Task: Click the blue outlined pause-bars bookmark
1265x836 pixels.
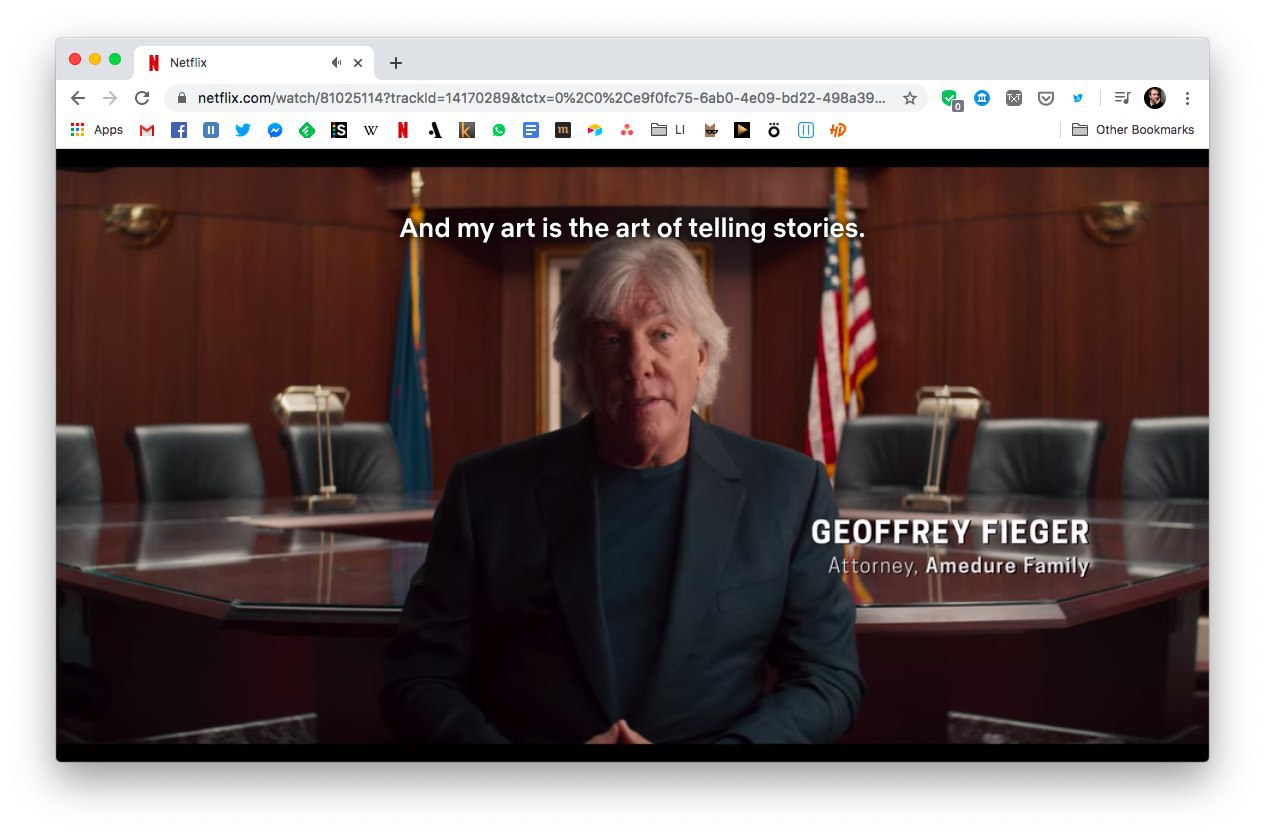Action: point(806,130)
